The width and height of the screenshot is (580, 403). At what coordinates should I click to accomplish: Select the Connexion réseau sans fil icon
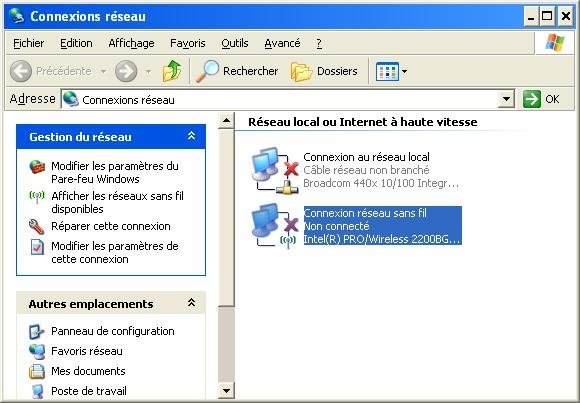click(275, 226)
